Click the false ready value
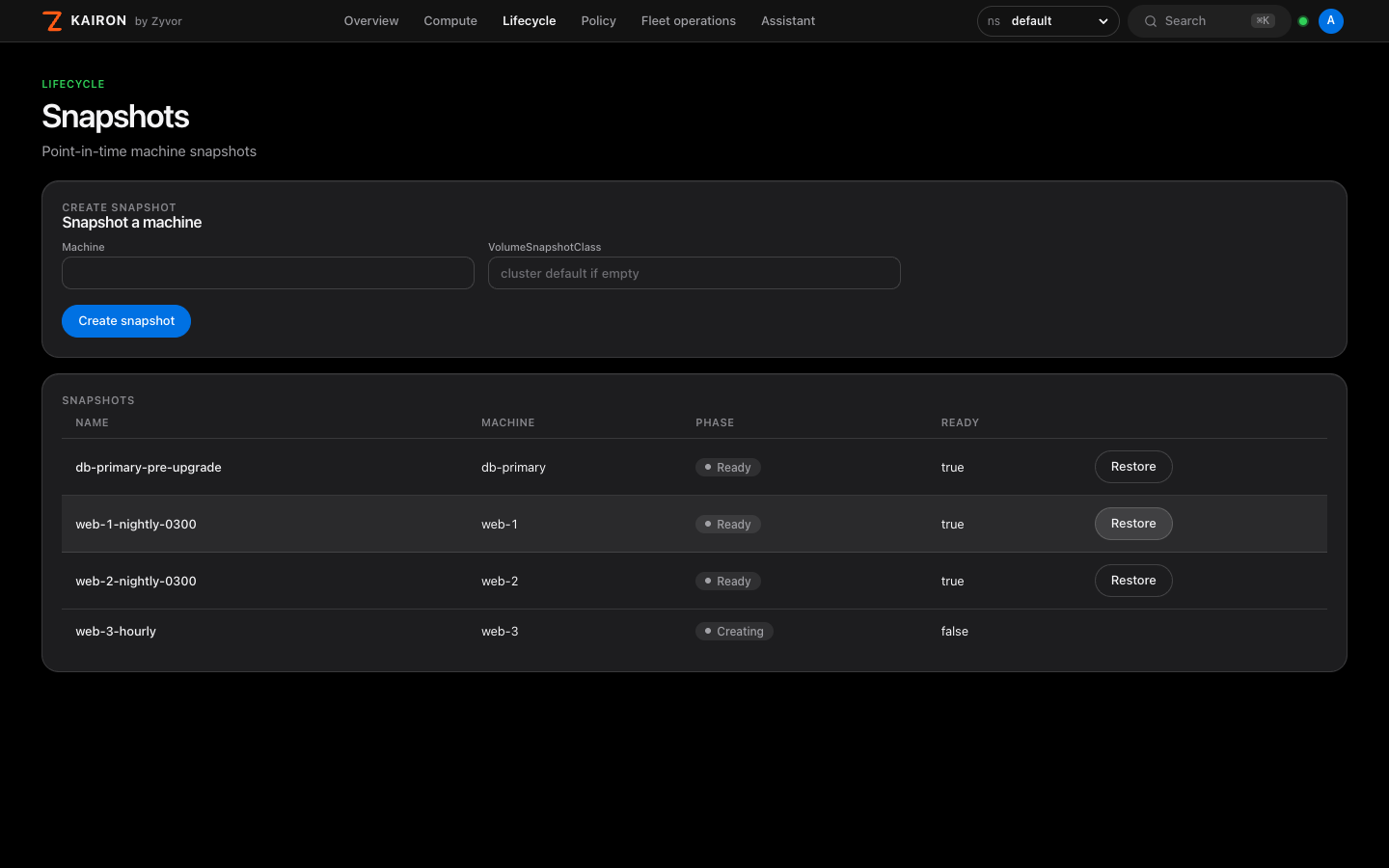 pyautogui.click(x=955, y=632)
